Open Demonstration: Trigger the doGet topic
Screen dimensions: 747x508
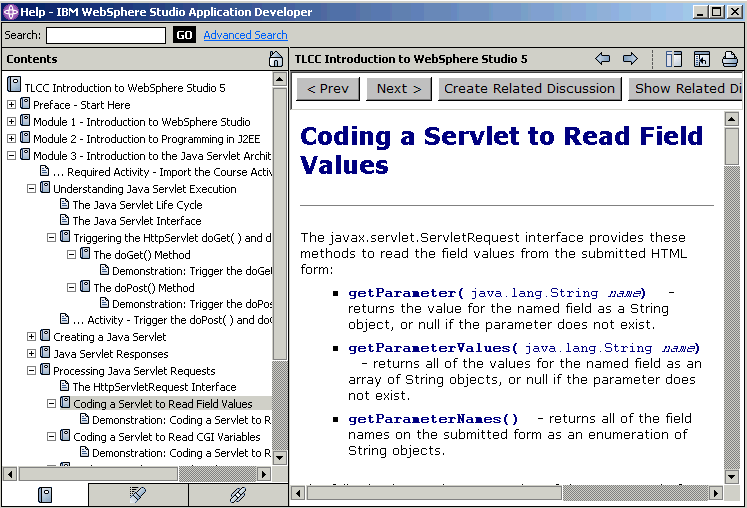(x=192, y=271)
